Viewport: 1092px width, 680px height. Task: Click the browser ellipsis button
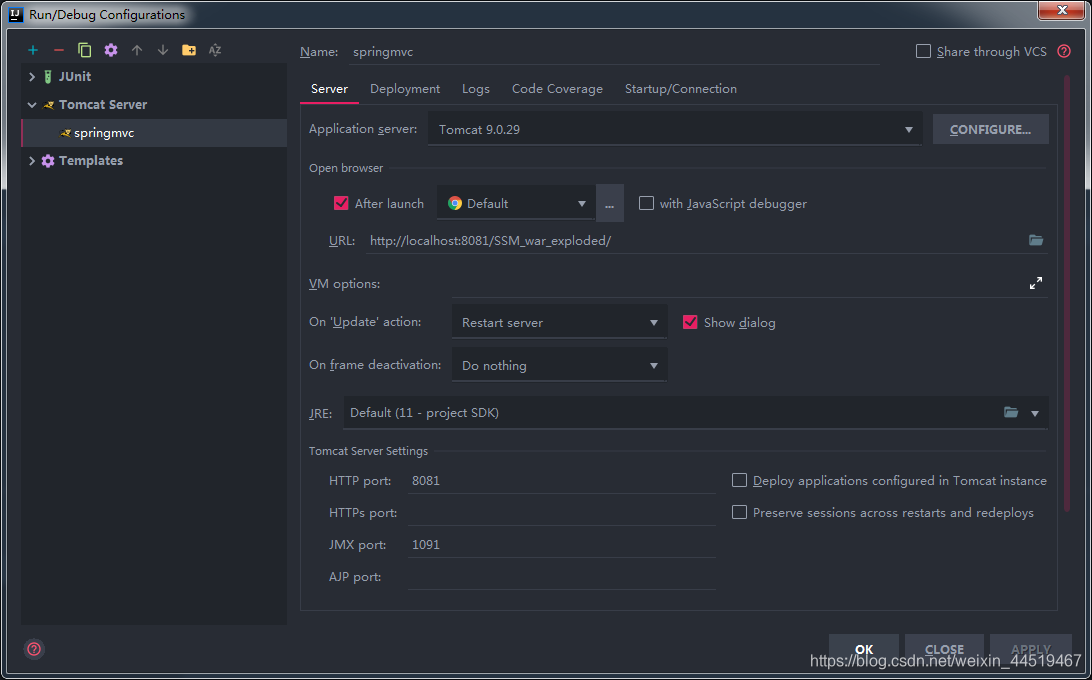[x=609, y=204]
